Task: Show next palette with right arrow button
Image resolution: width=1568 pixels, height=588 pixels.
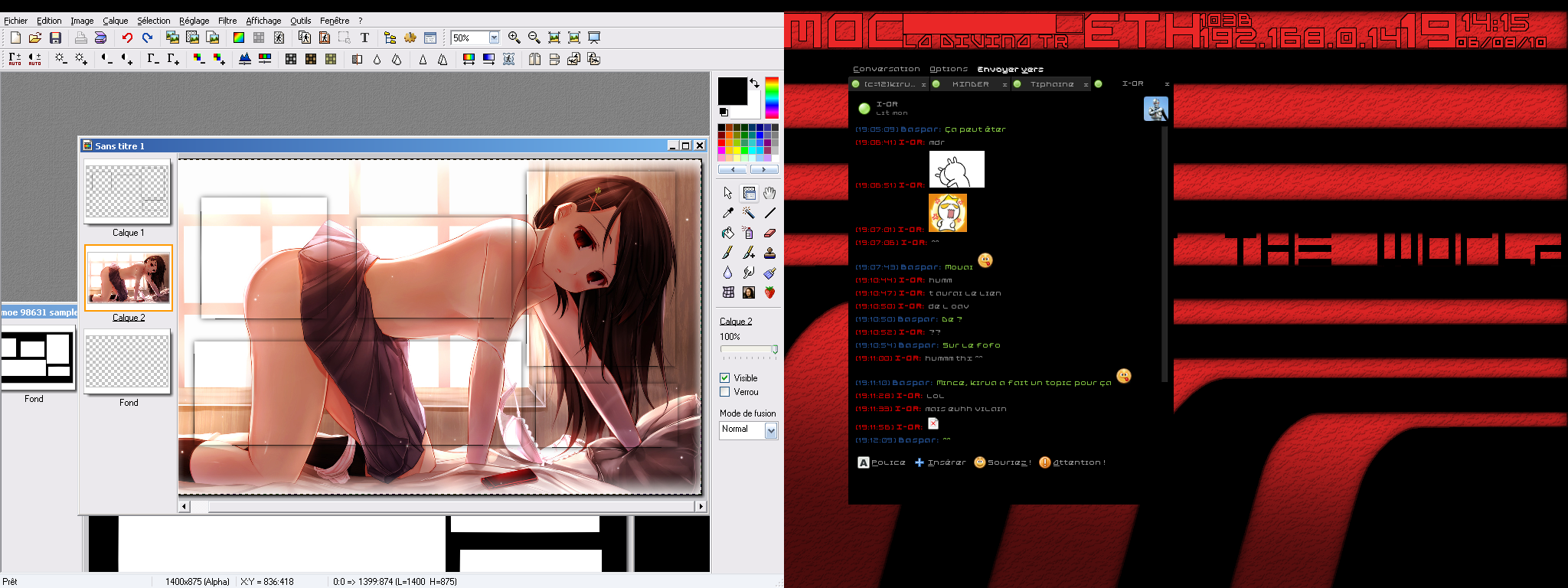Action: click(764, 169)
